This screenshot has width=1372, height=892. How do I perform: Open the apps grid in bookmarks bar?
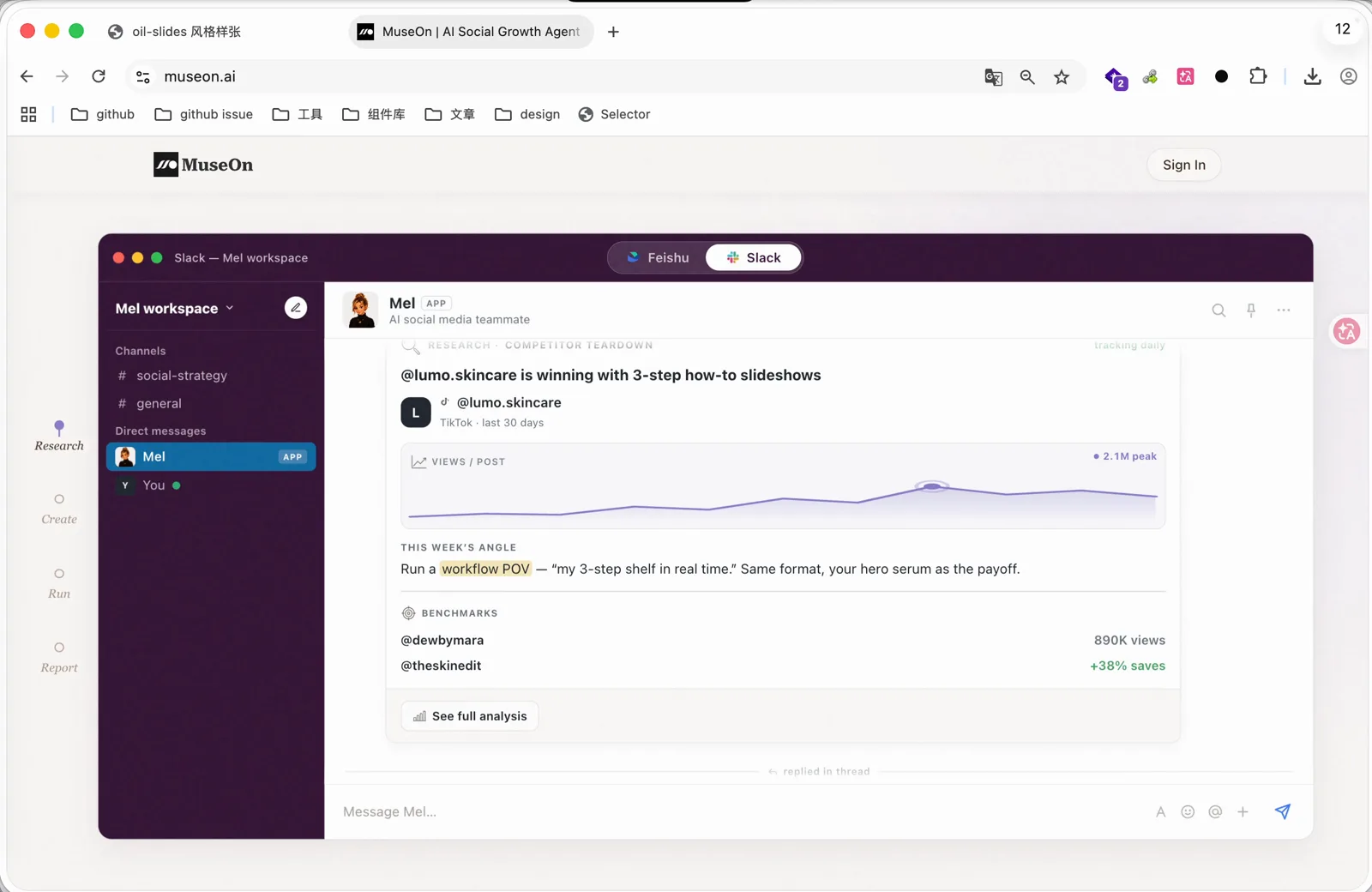coord(28,114)
